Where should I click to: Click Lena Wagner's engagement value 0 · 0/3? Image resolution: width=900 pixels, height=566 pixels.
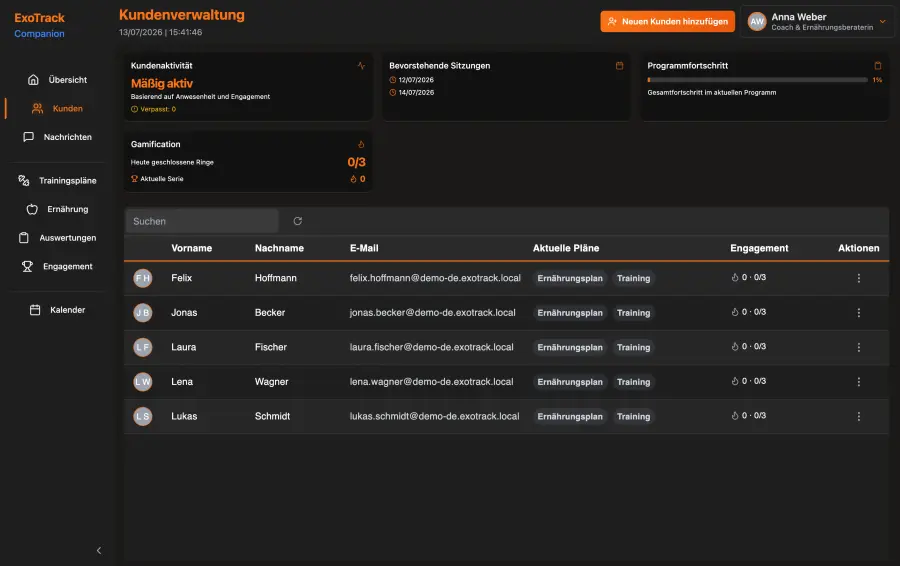pos(748,381)
